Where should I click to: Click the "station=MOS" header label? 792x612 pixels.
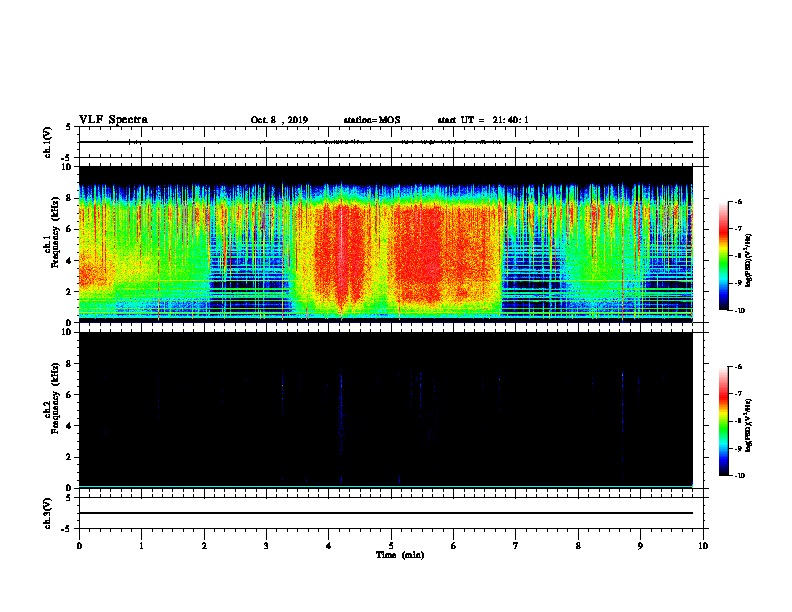pos(372,120)
